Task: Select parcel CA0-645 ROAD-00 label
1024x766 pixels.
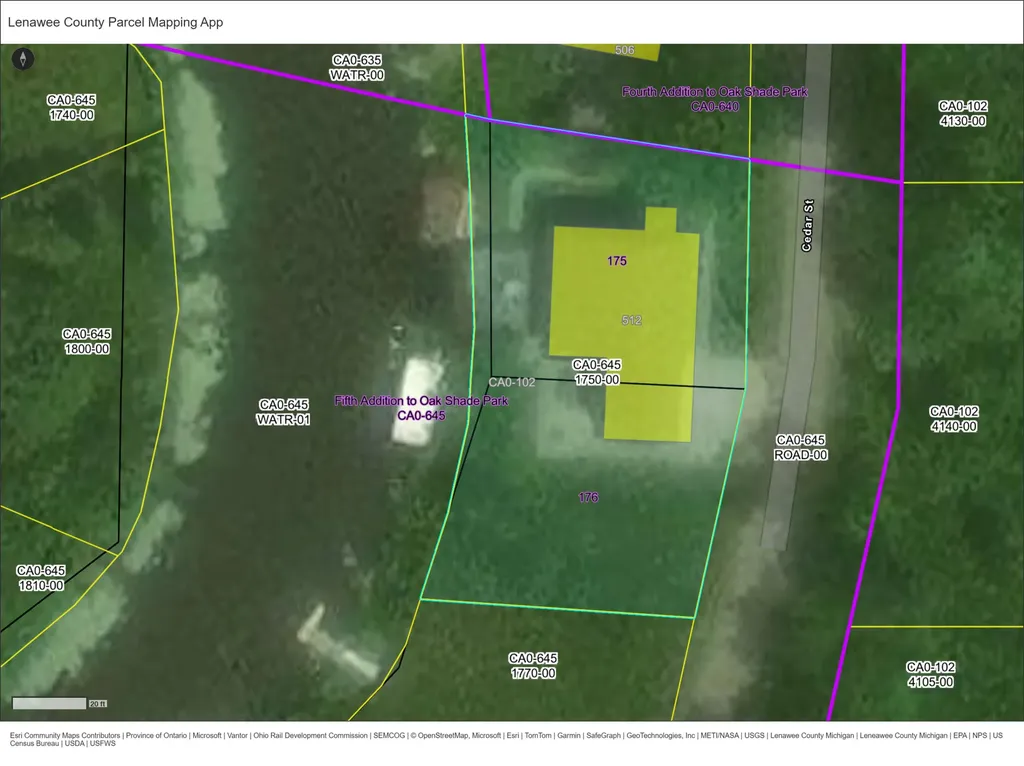Action: [801, 447]
